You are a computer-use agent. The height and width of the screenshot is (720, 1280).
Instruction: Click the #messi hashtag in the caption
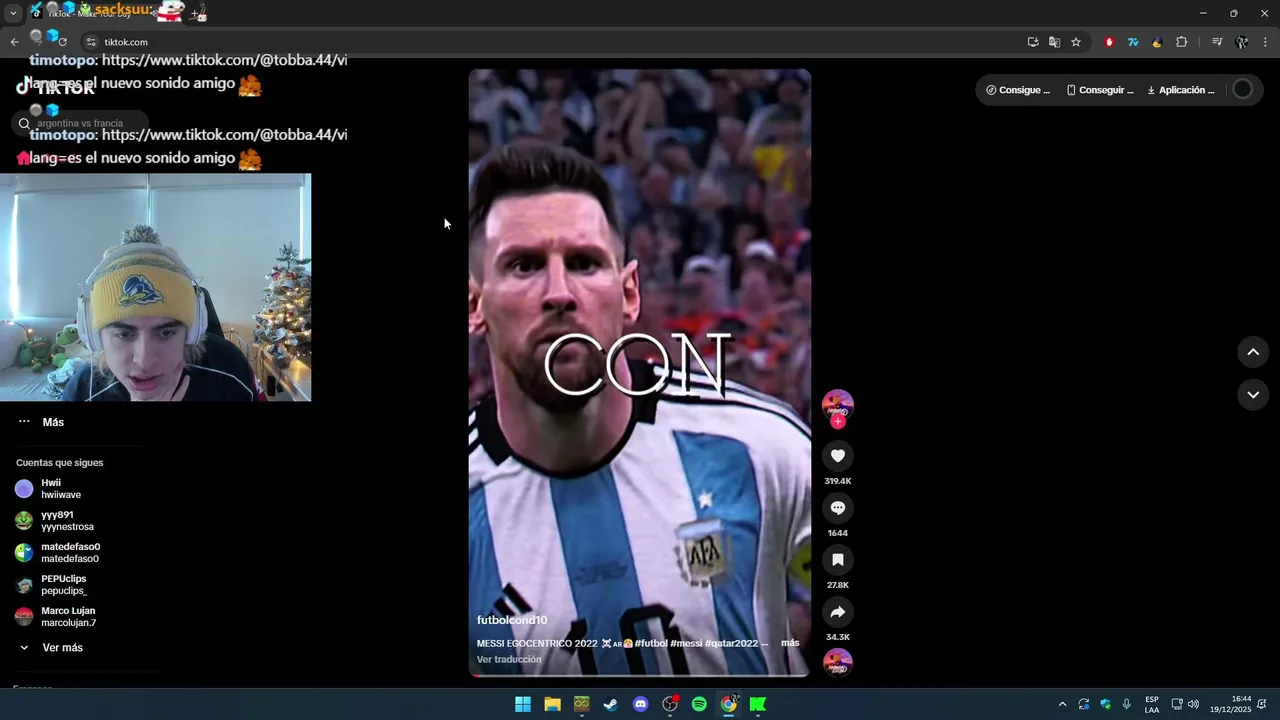pos(685,643)
